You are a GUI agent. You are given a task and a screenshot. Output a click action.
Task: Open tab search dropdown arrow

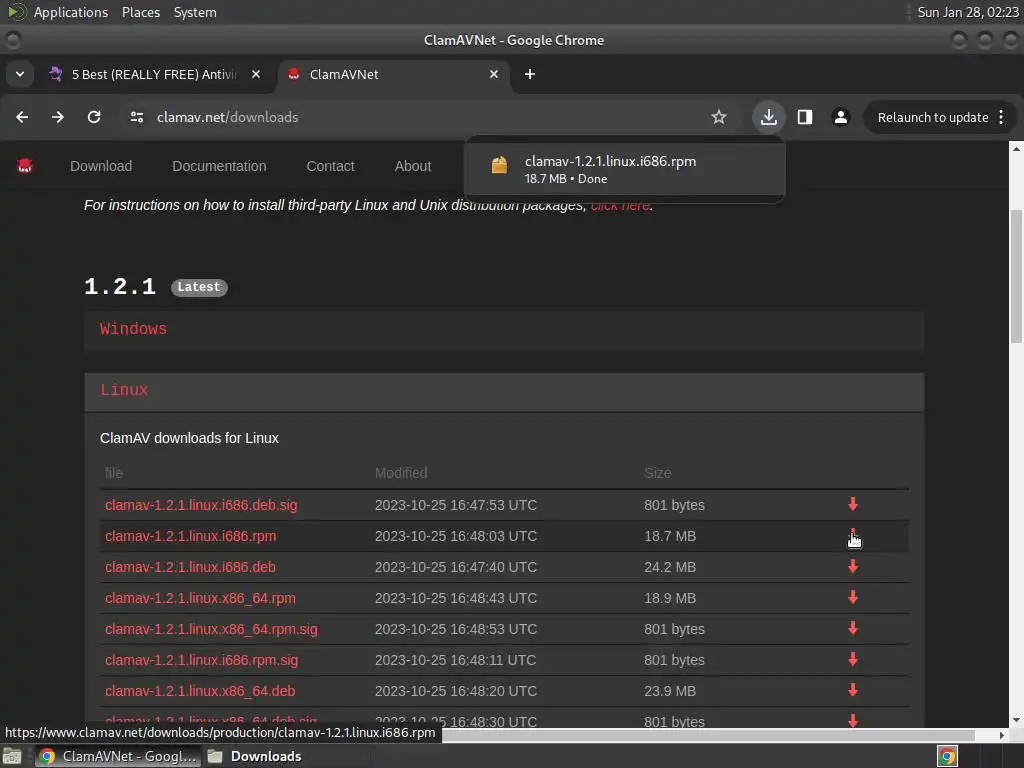[20, 74]
